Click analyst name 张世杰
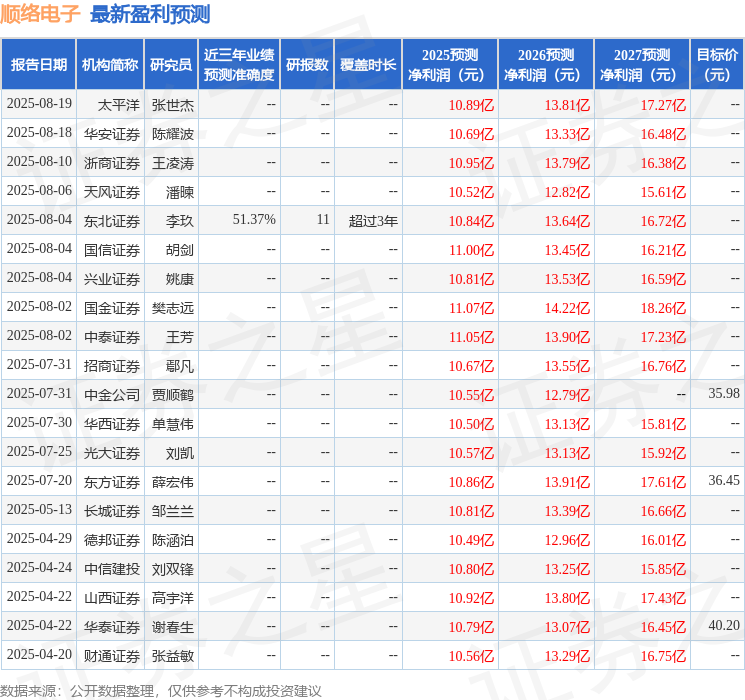Image resolution: width=745 pixels, height=700 pixels. (172, 105)
